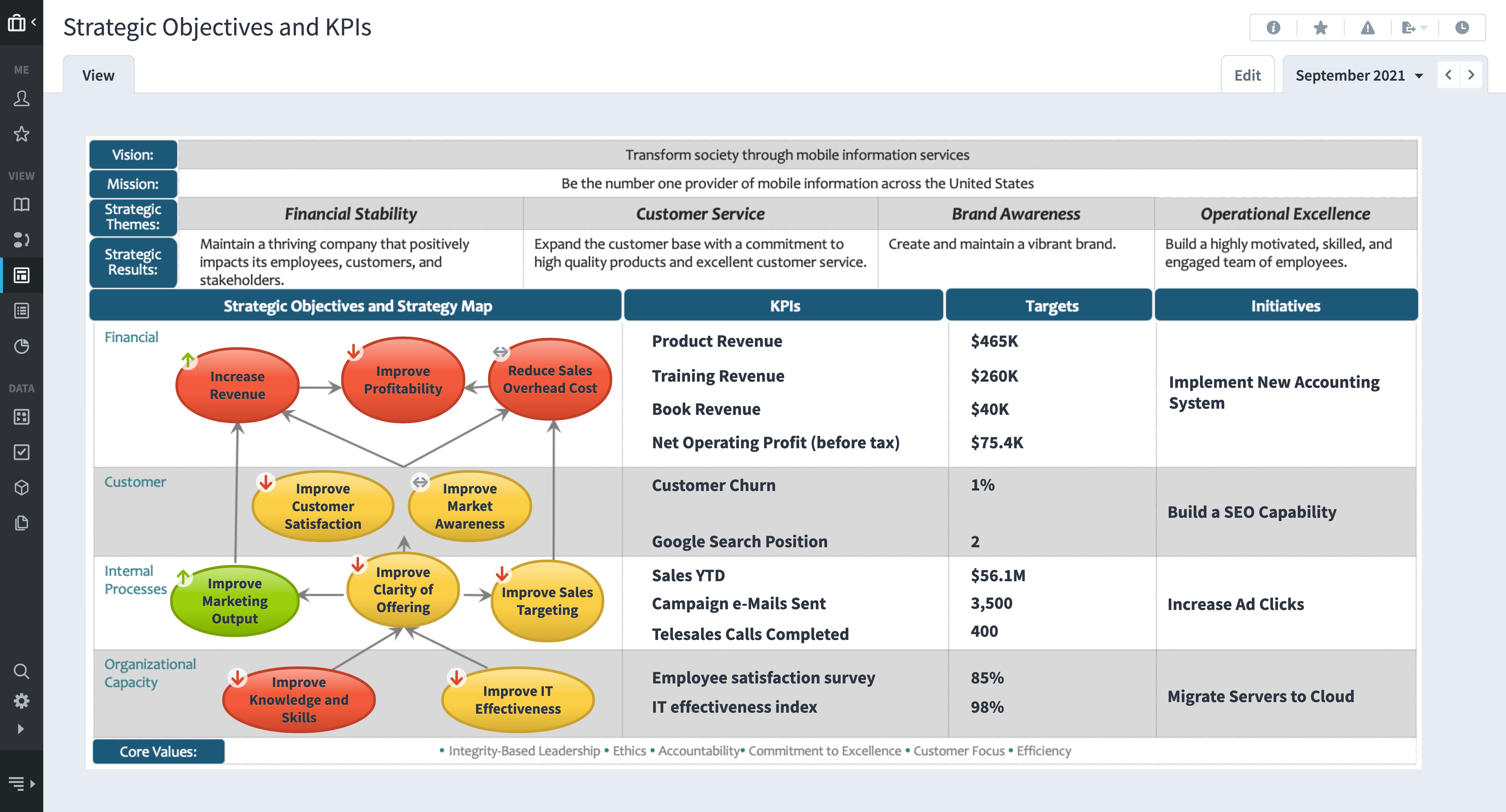Screen dimensions: 1506x812
Task: Click the Increase Revenue objective bubble
Action: coord(237,386)
